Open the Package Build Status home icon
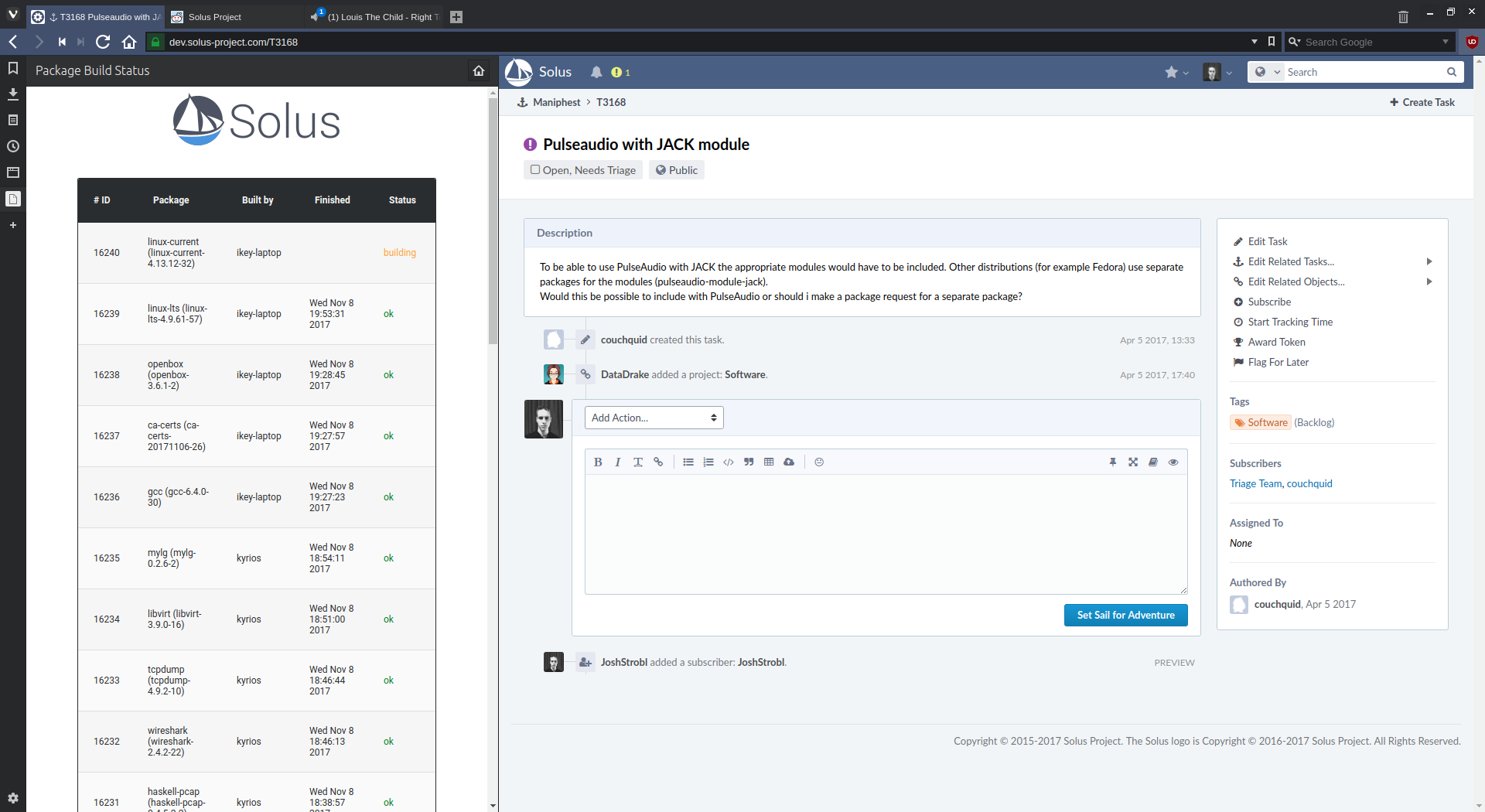This screenshot has width=1485, height=812. (479, 70)
